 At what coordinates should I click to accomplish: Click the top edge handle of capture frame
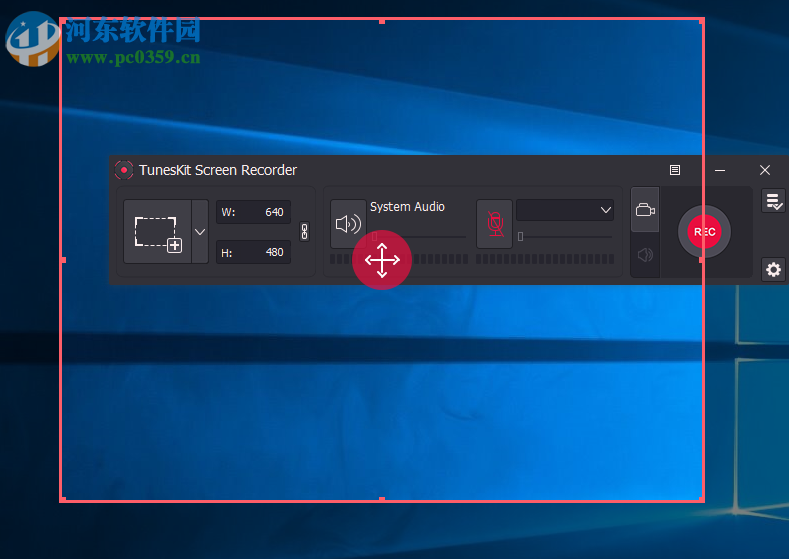pyautogui.click(x=382, y=21)
